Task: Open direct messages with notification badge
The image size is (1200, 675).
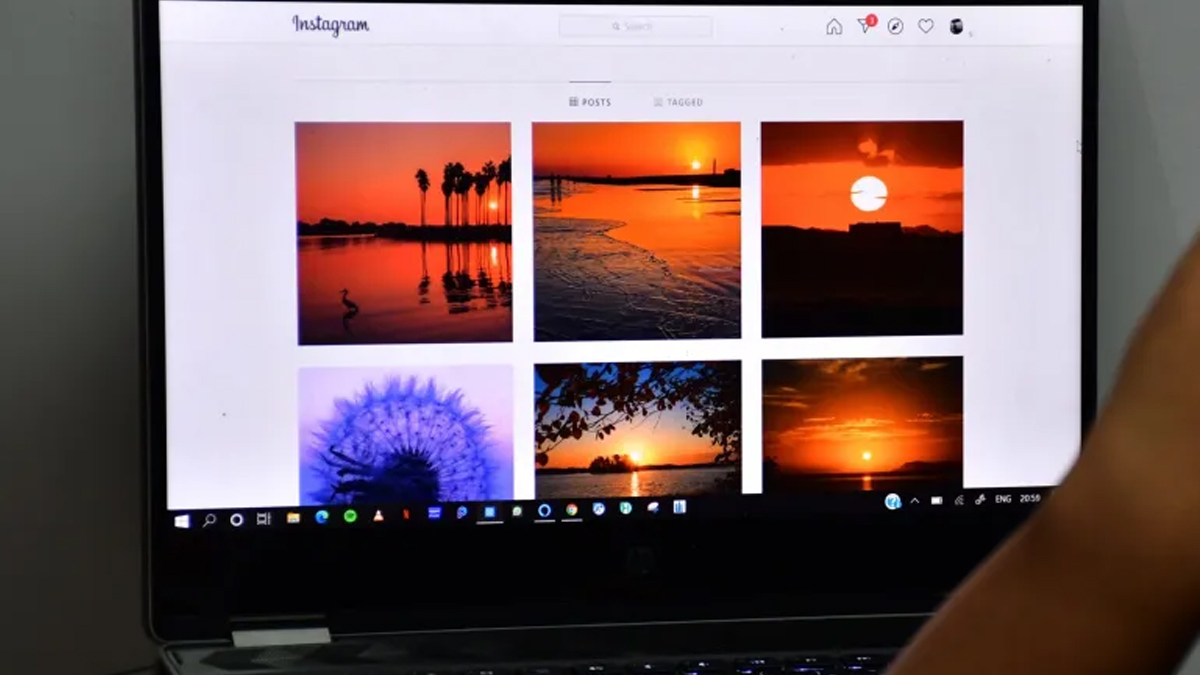Action: [866, 25]
